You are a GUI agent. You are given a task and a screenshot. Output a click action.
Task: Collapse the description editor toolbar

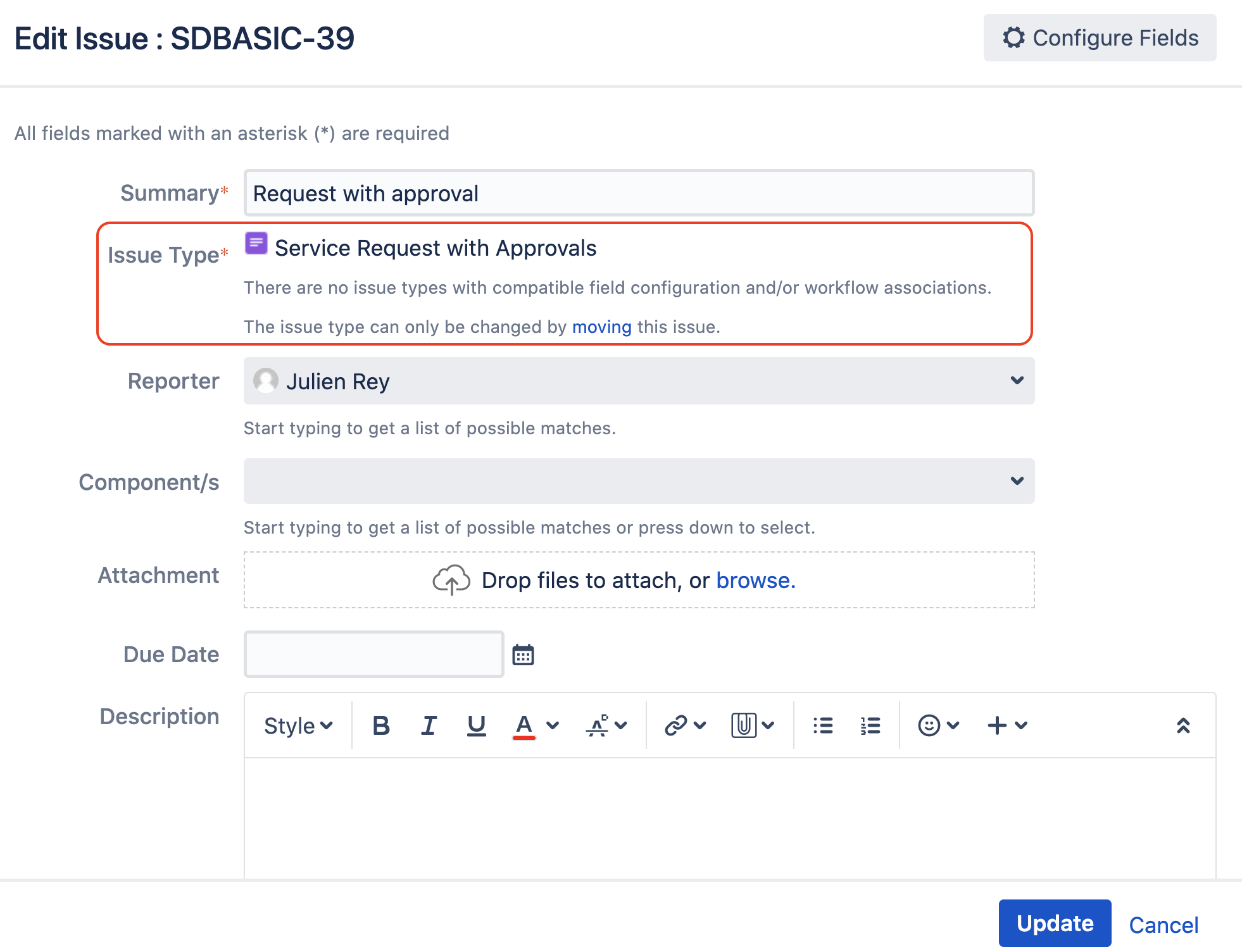tap(1182, 725)
